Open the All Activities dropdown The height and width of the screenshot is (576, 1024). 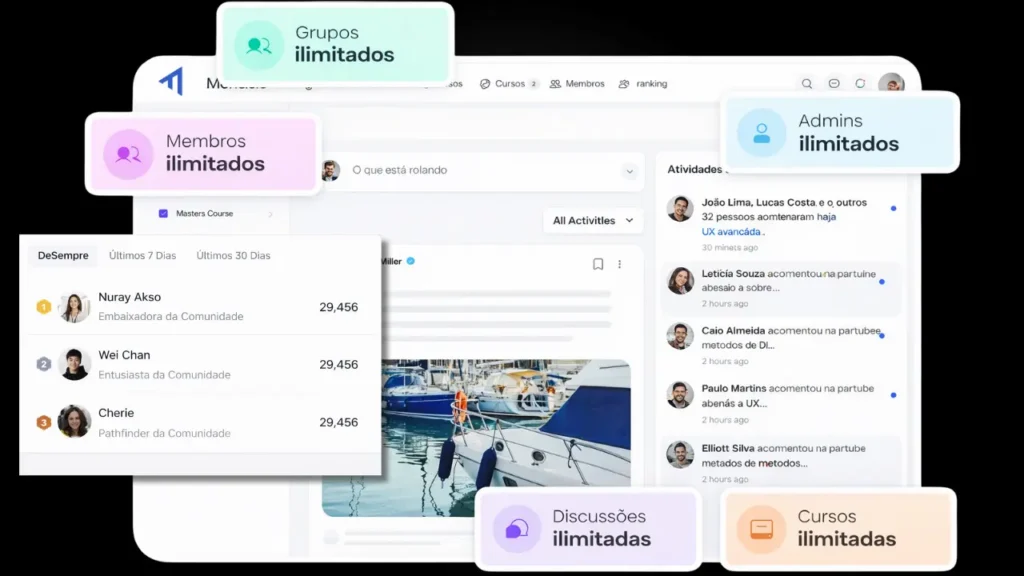[593, 220]
